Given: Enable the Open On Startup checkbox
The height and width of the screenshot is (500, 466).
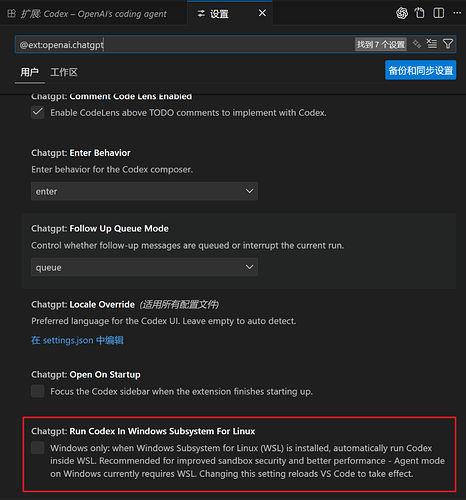Looking at the screenshot, I should tap(38, 391).
